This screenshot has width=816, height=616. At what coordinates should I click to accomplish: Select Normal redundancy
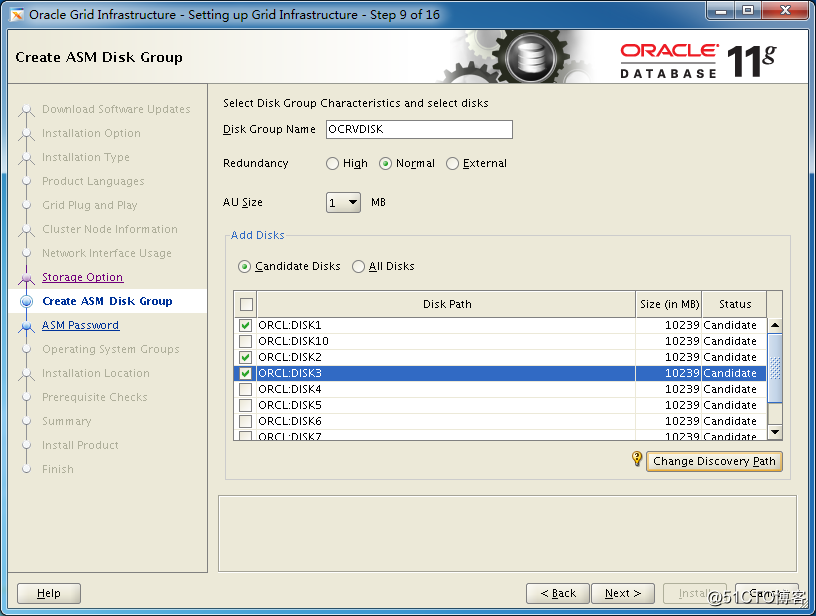tap(386, 164)
